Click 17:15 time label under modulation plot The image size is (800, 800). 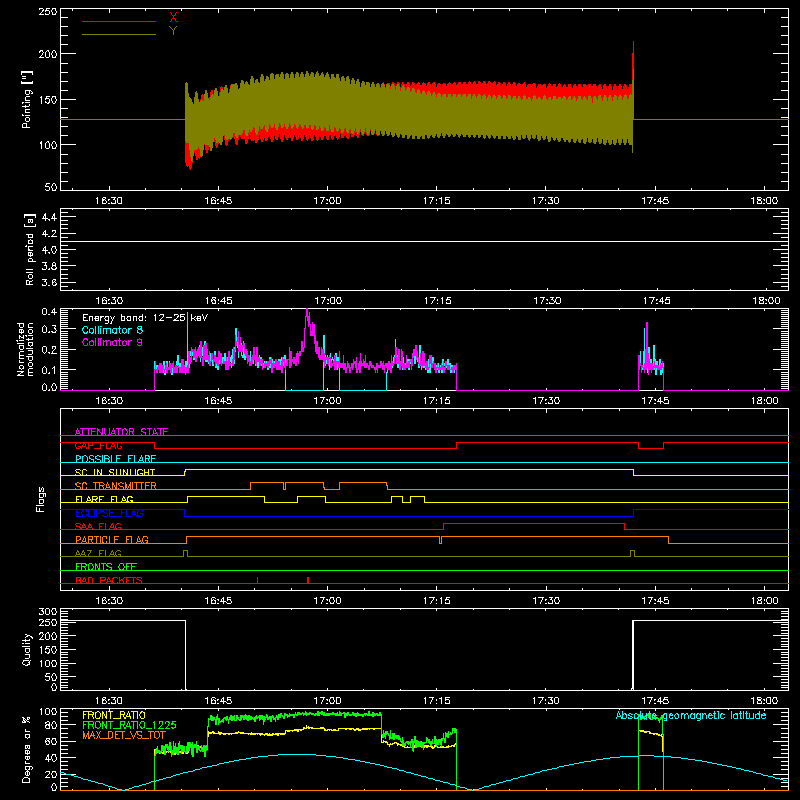click(x=437, y=401)
